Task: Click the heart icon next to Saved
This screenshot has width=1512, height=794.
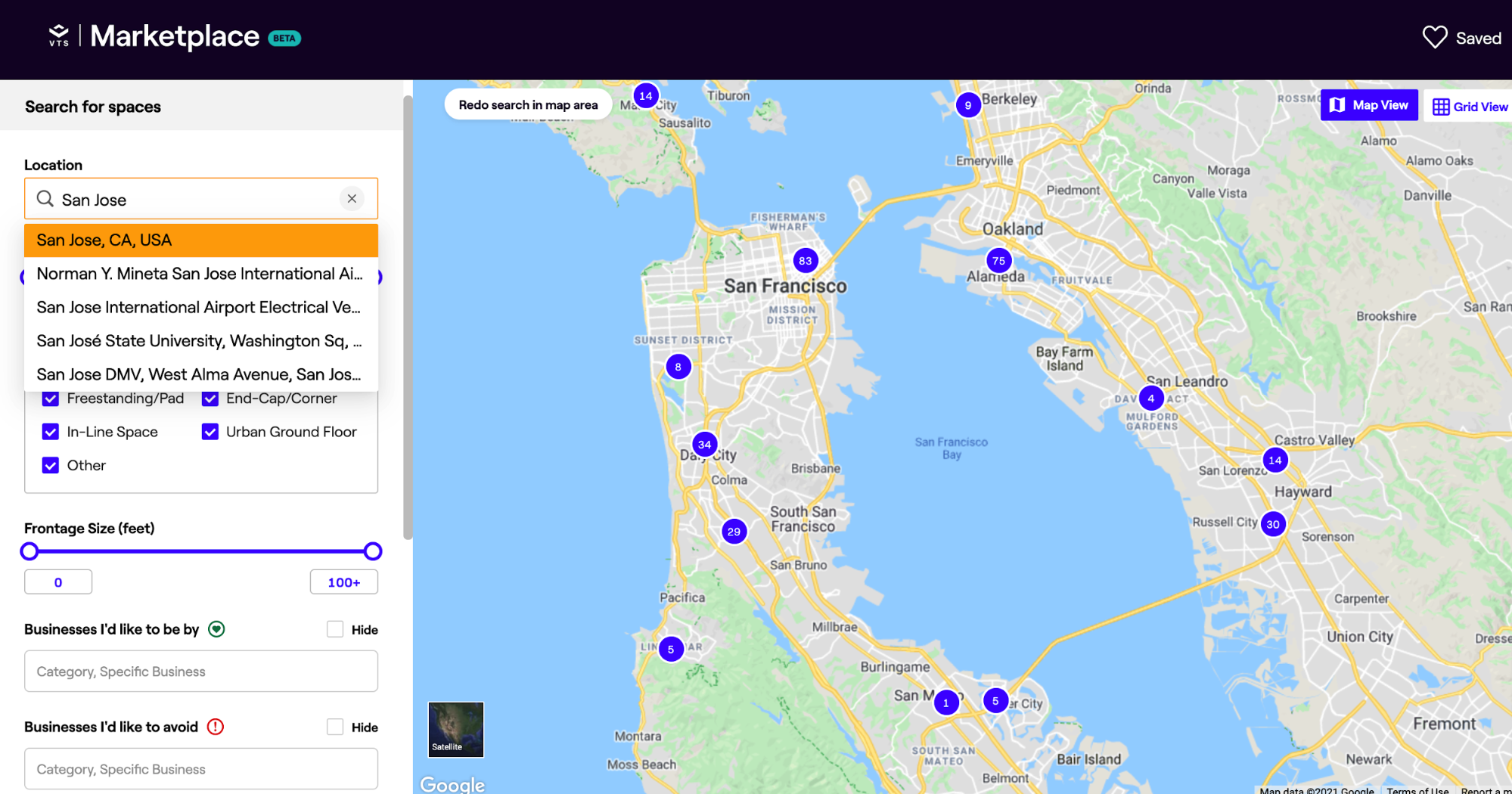Action: click(x=1435, y=37)
